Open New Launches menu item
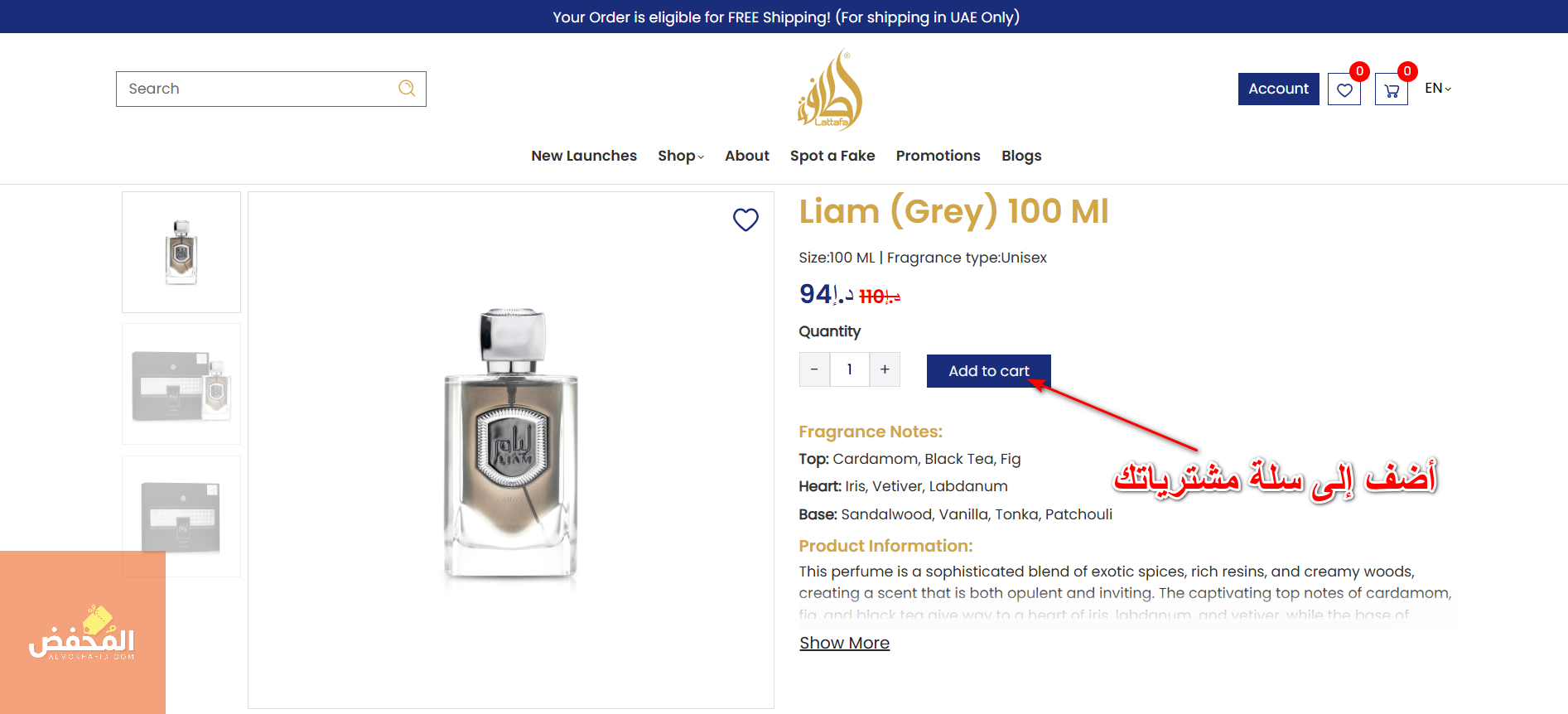 coord(584,156)
